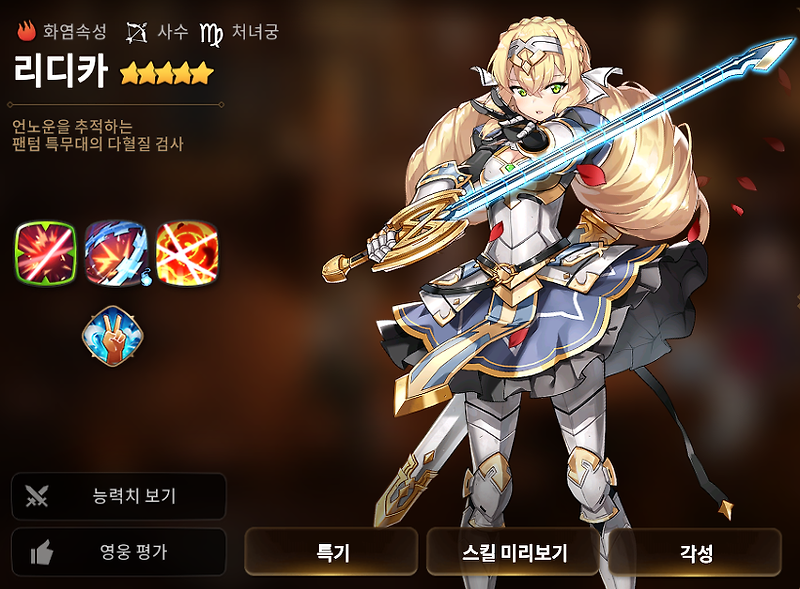Click the thumbs-up icon

pyautogui.click(x=41, y=552)
